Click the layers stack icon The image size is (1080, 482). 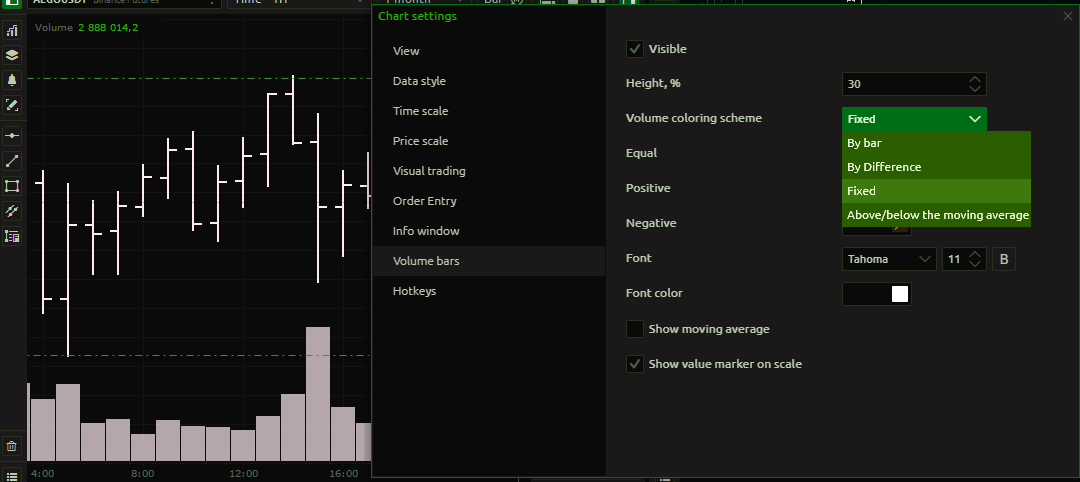(12, 55)
